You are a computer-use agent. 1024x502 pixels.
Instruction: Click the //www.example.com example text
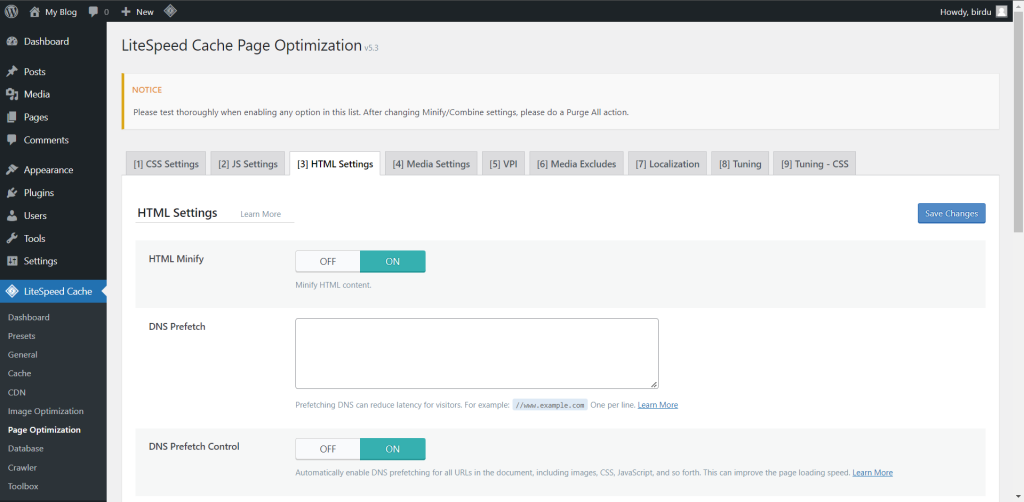(550, 405)
